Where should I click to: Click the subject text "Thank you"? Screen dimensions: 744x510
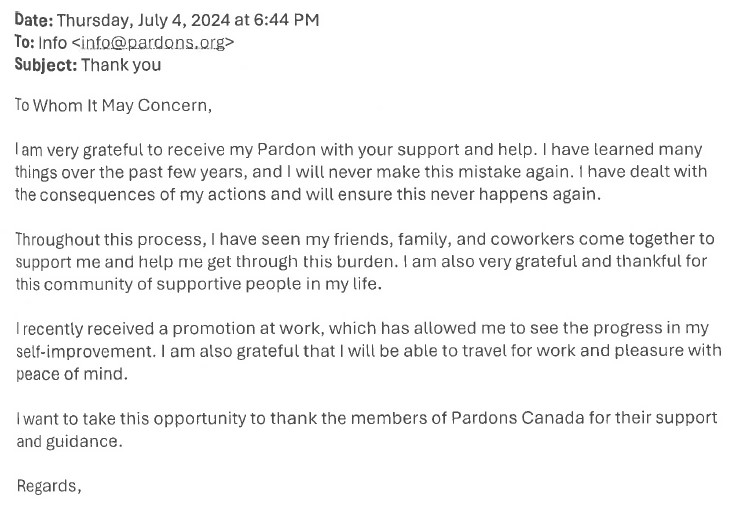pyautogui.click(x=121, y=65)
